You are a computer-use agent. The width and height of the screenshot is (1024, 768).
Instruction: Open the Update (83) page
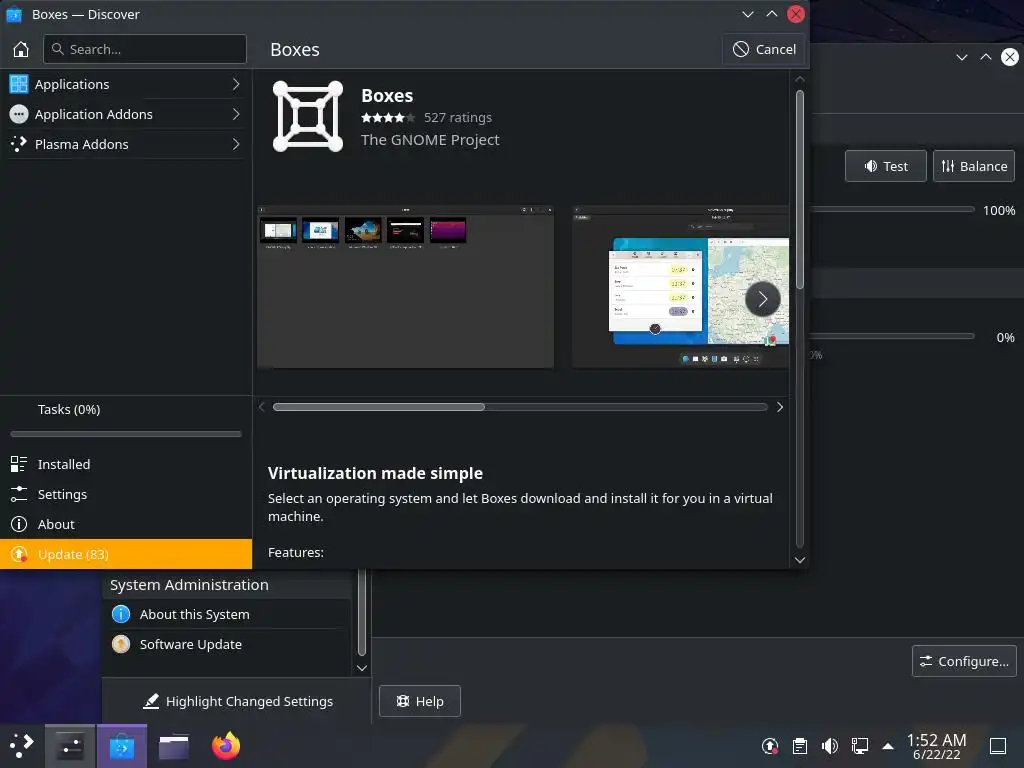coord(126,554)
